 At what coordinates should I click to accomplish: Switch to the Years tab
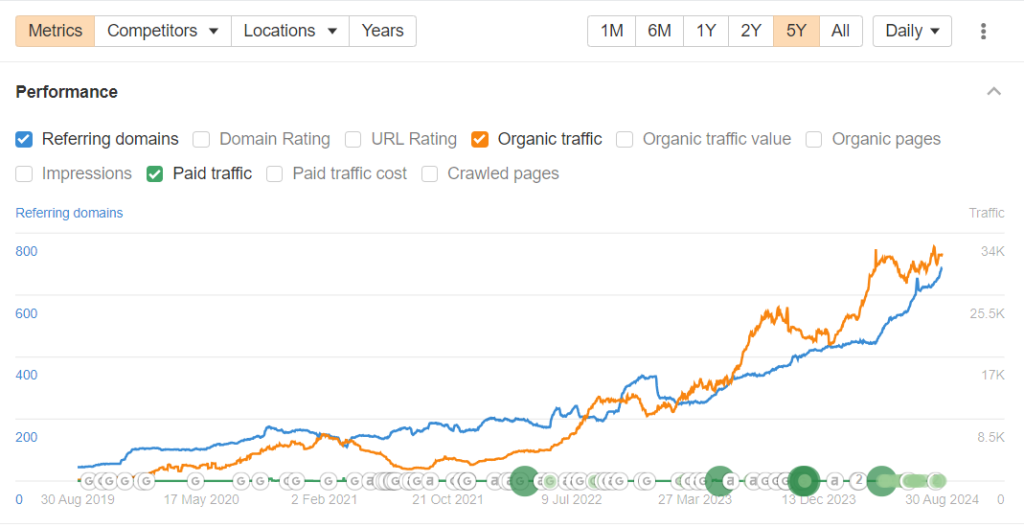(x=382, y=31)
